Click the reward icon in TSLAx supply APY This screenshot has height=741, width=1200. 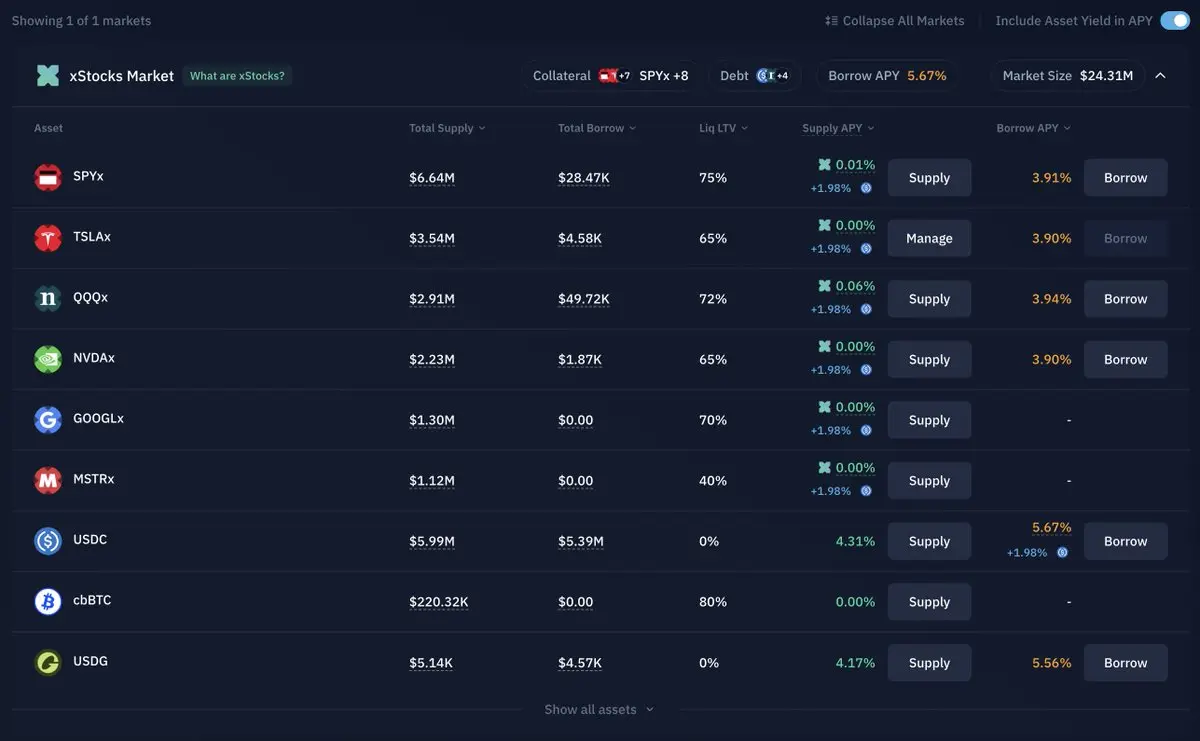866,249
